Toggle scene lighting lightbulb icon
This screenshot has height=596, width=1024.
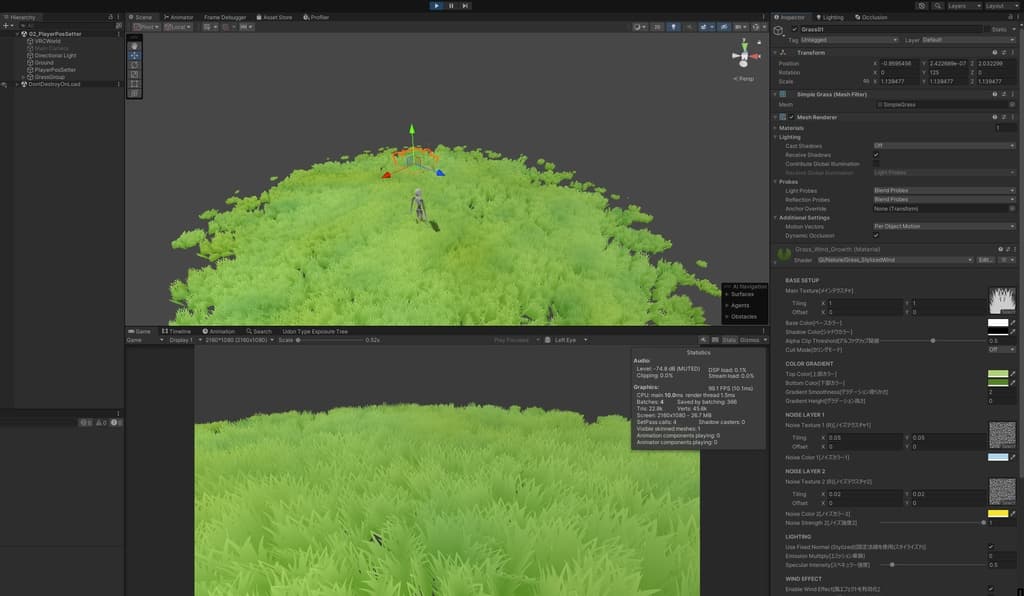point(673,27)
